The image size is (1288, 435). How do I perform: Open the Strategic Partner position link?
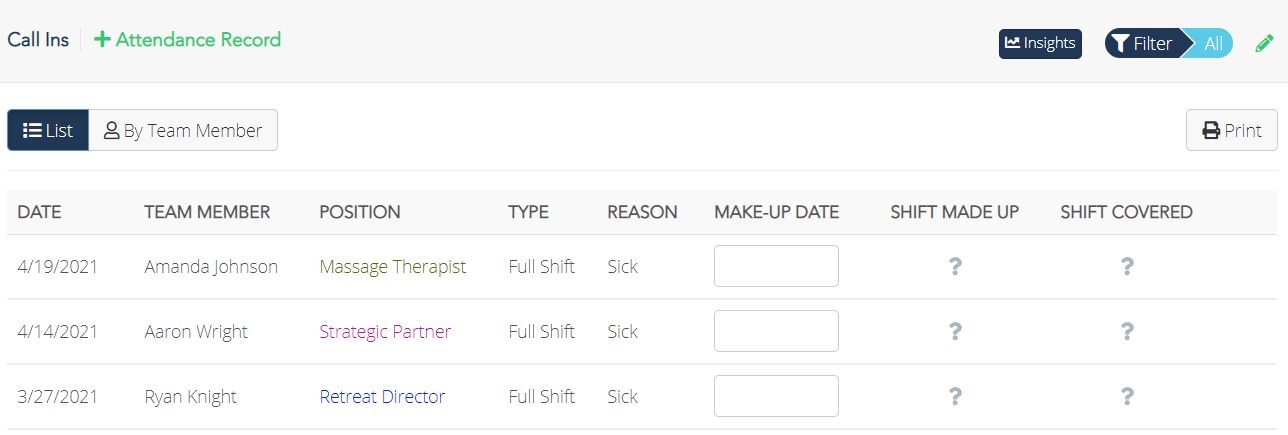[x=385, y=332]
